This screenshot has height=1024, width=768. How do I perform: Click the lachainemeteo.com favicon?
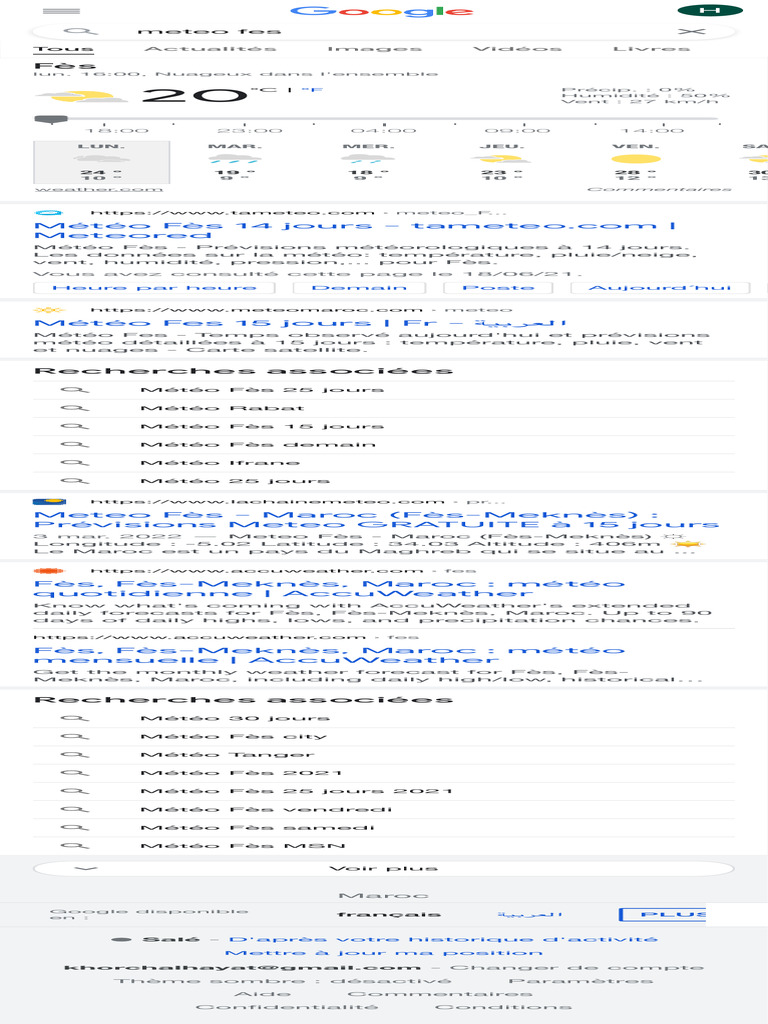(49, 502)
